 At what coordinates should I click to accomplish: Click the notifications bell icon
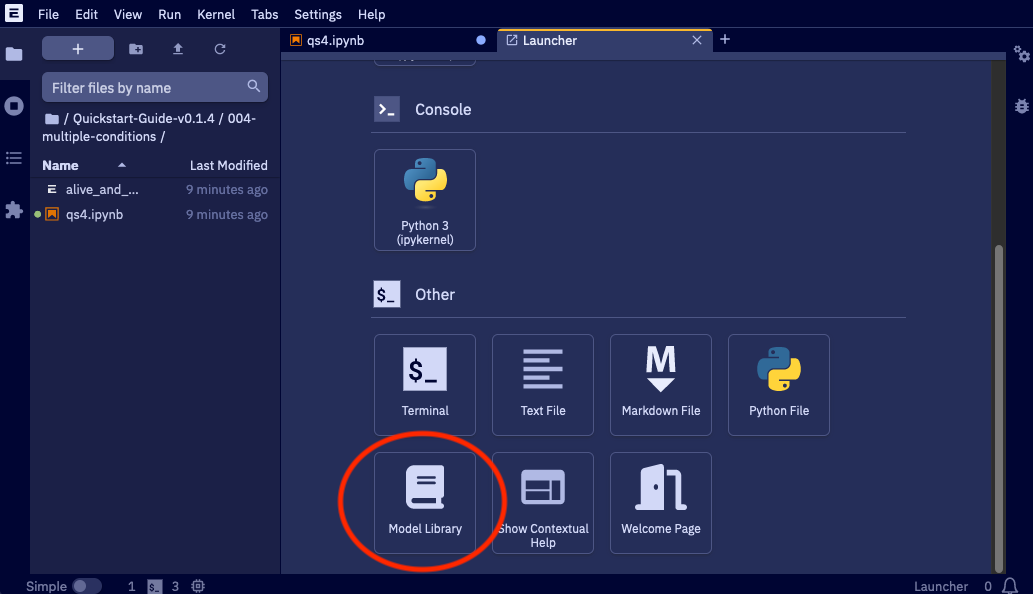[1010, 585]
